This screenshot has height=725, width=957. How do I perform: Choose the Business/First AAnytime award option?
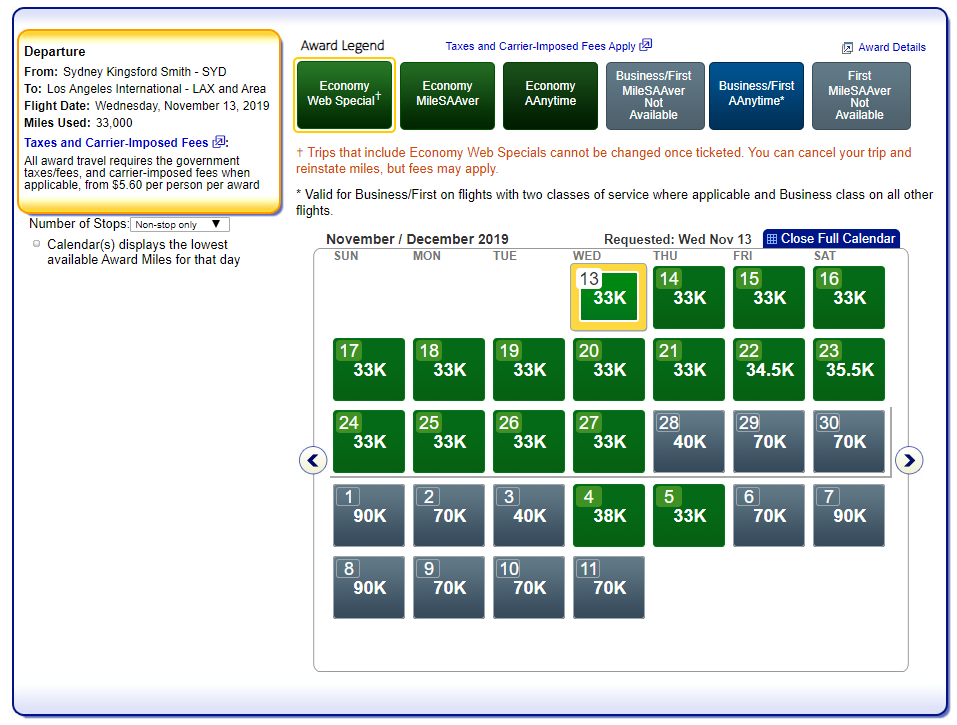(x=756, y=95)
